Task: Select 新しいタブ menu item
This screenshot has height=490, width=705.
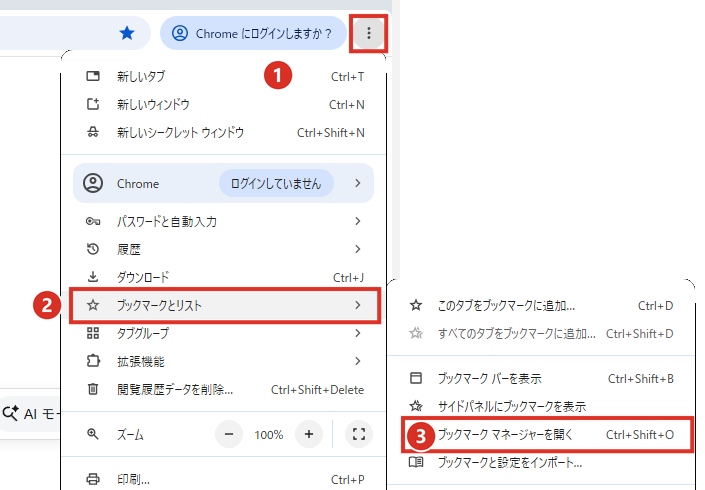Action: click(223, 76)
